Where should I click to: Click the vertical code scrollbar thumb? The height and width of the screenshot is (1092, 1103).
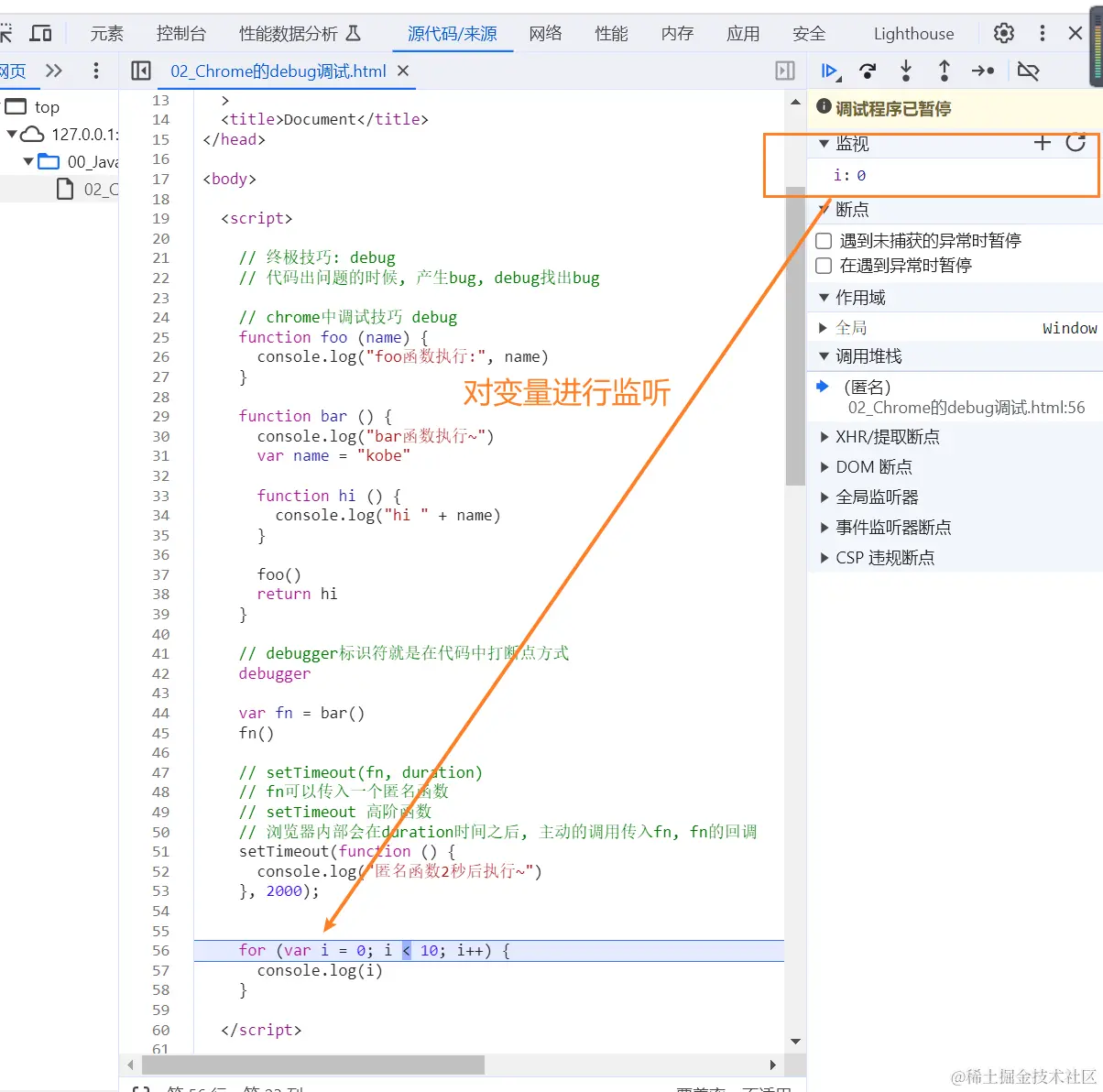(795, 336)
